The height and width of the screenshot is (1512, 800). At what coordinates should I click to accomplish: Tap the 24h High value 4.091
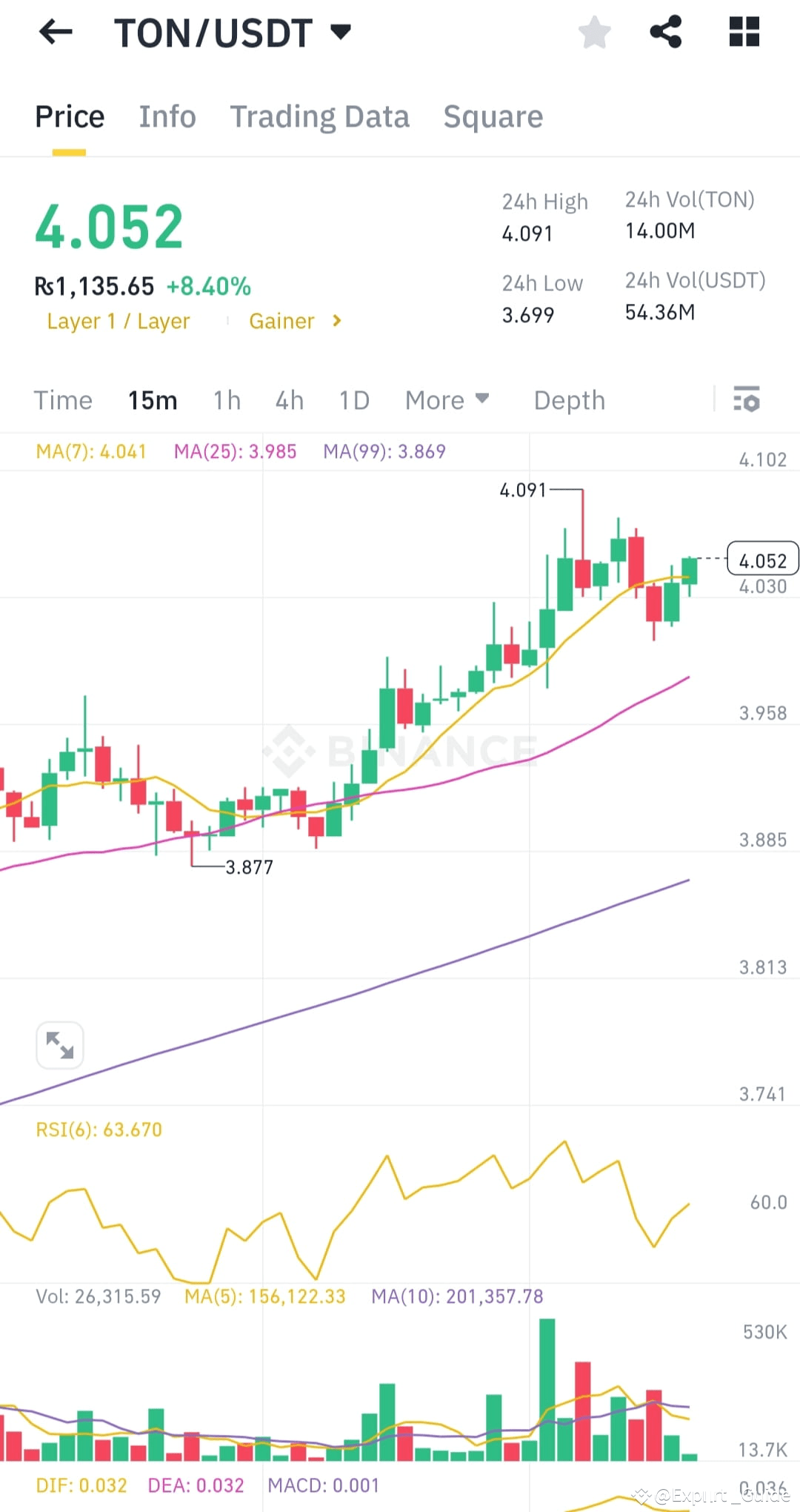pyautogui.click(x=527, y=233)
